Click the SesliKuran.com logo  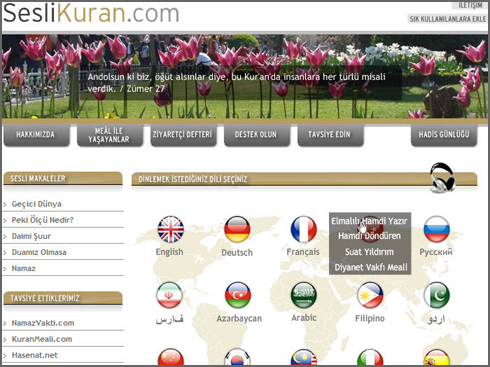coord(91,13)
